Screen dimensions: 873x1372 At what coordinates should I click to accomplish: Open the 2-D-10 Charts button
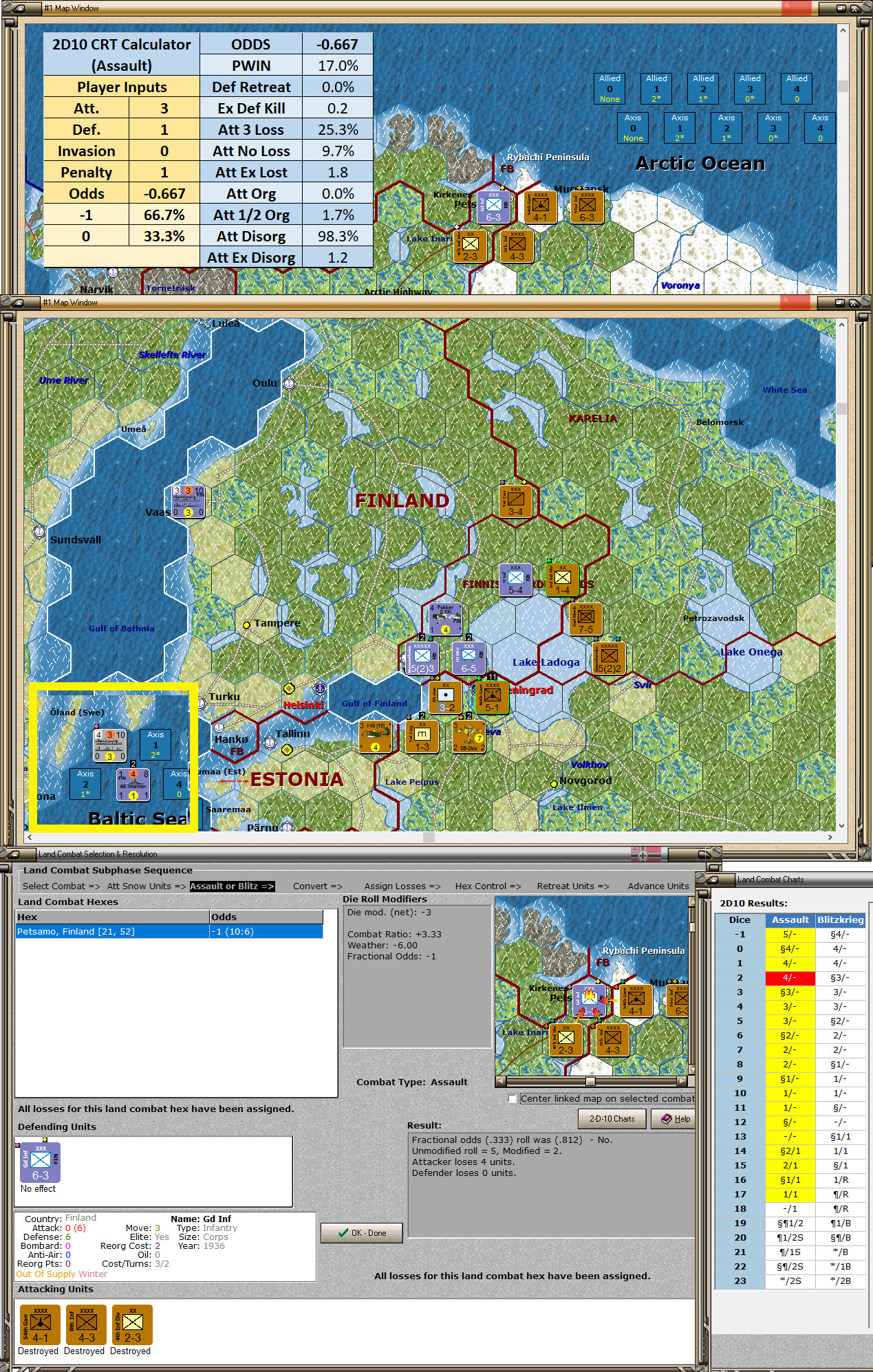coord(612,1119)
